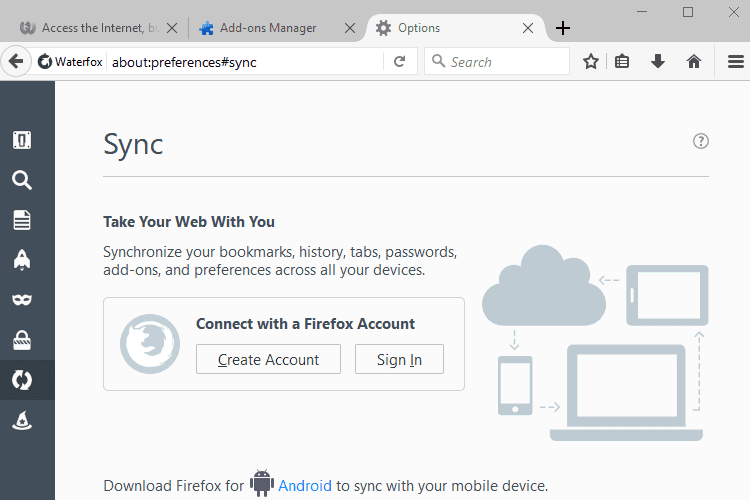Click the Sync help question mark icon

tap(701, 141)
